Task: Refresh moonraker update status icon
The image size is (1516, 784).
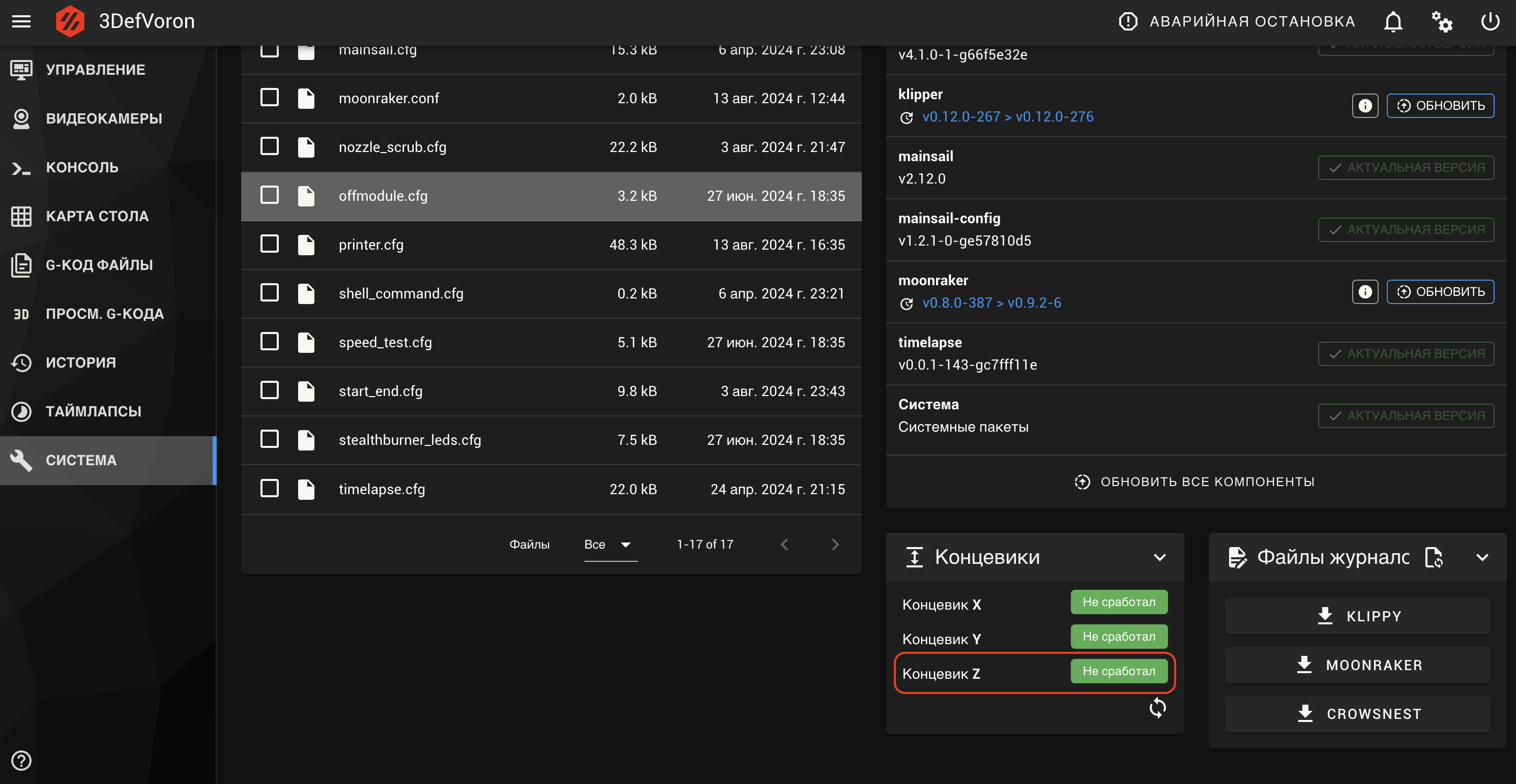Action: (907, 304)
